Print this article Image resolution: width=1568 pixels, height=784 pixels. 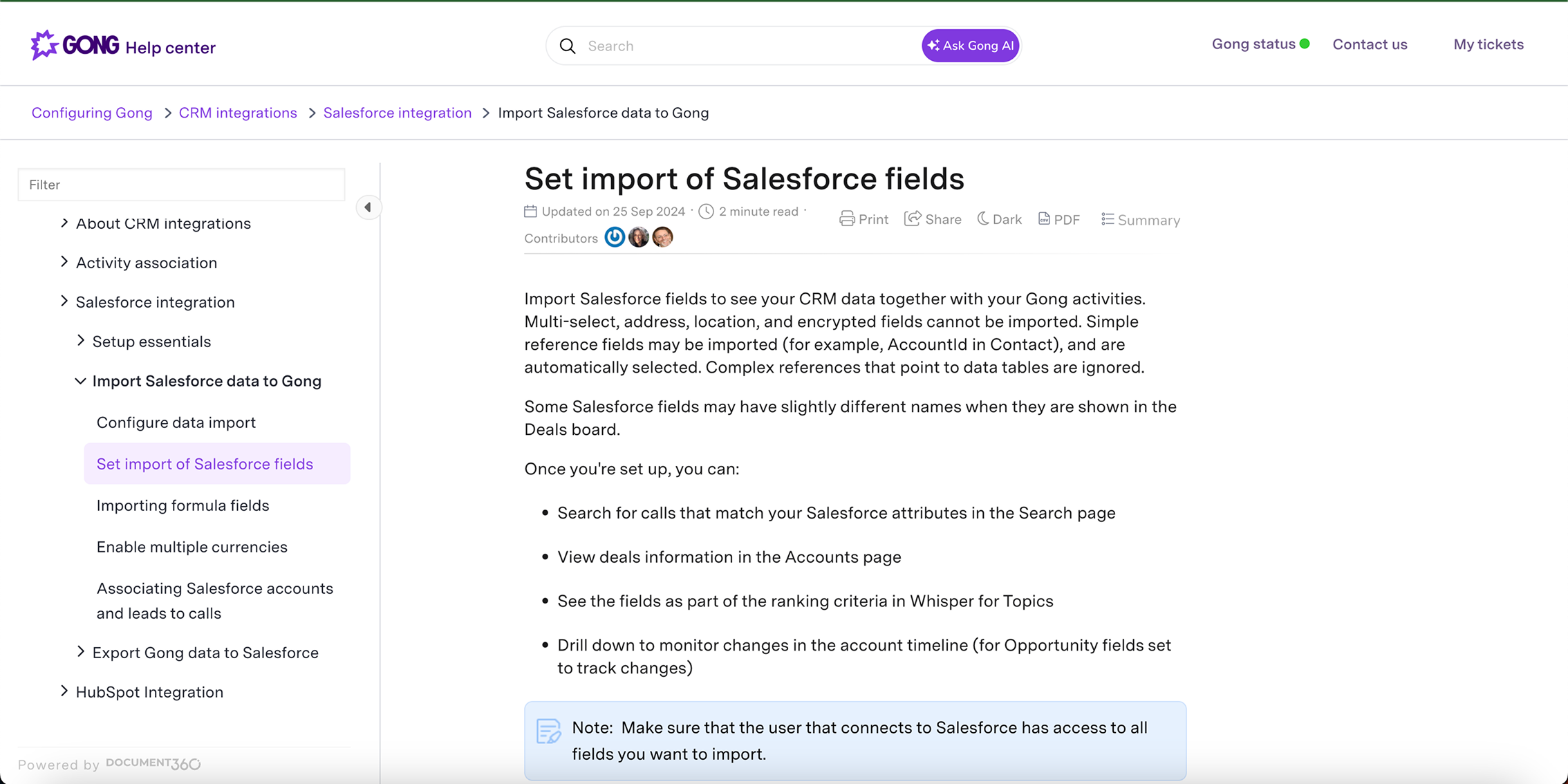(864, 219)
